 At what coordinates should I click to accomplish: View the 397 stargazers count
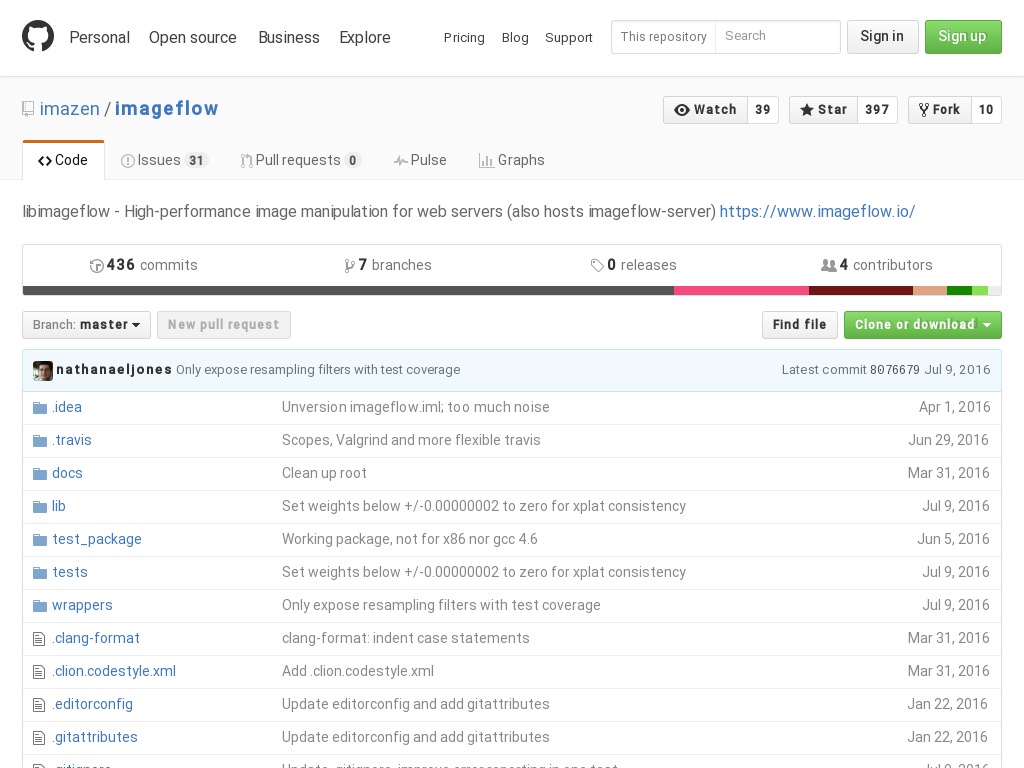point(877,110)
